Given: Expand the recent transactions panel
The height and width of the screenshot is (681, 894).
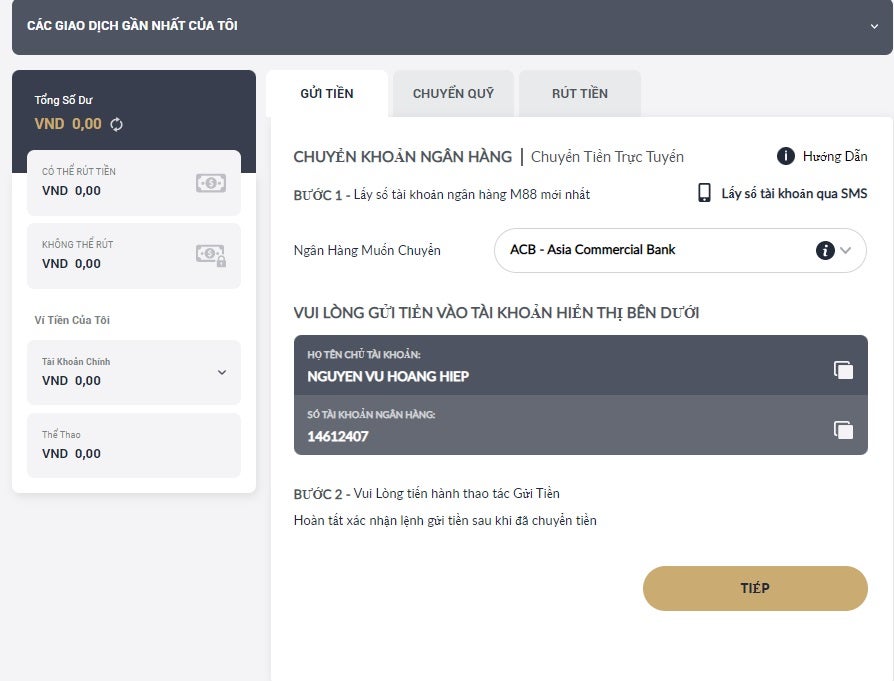Looking at the screenshot, I should tap(874, 26).
